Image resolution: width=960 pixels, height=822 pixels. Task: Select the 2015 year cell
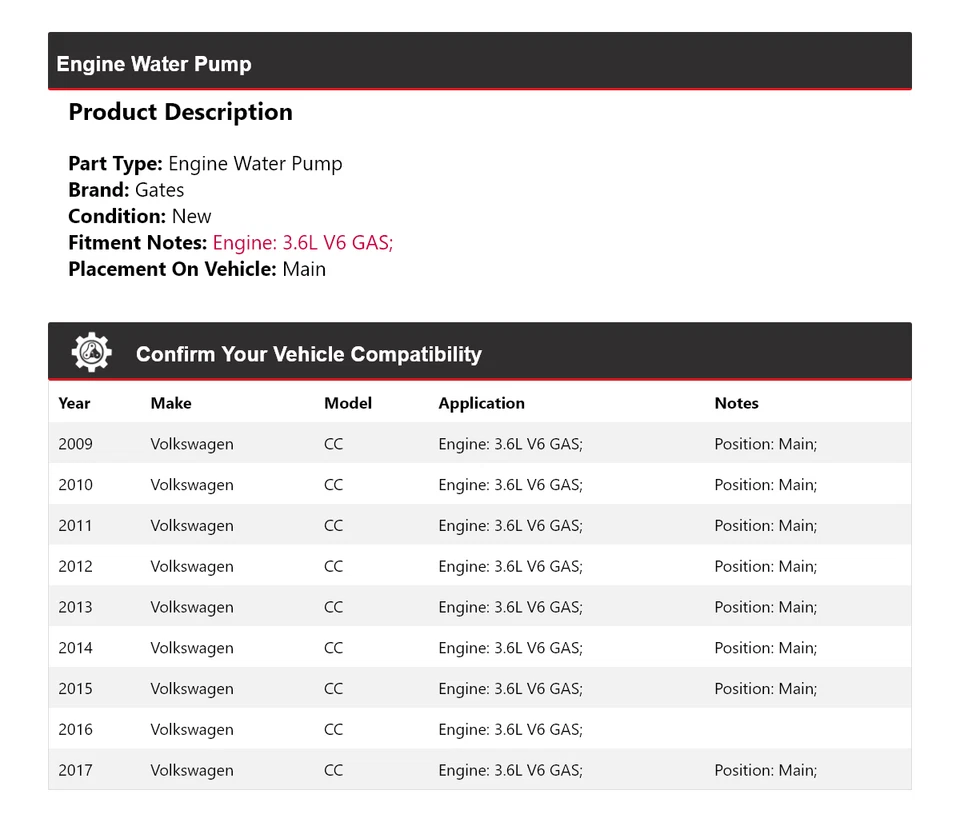click(75, 689)
